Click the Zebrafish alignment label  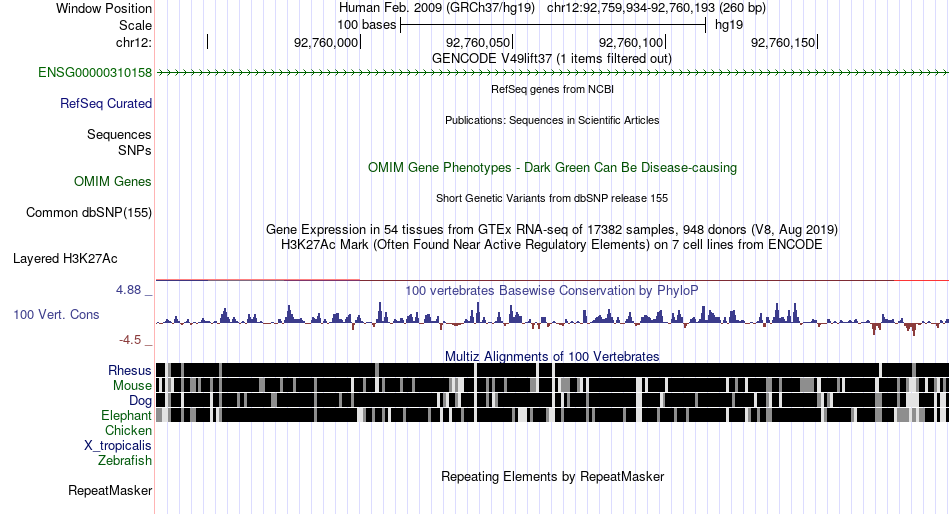125,461
